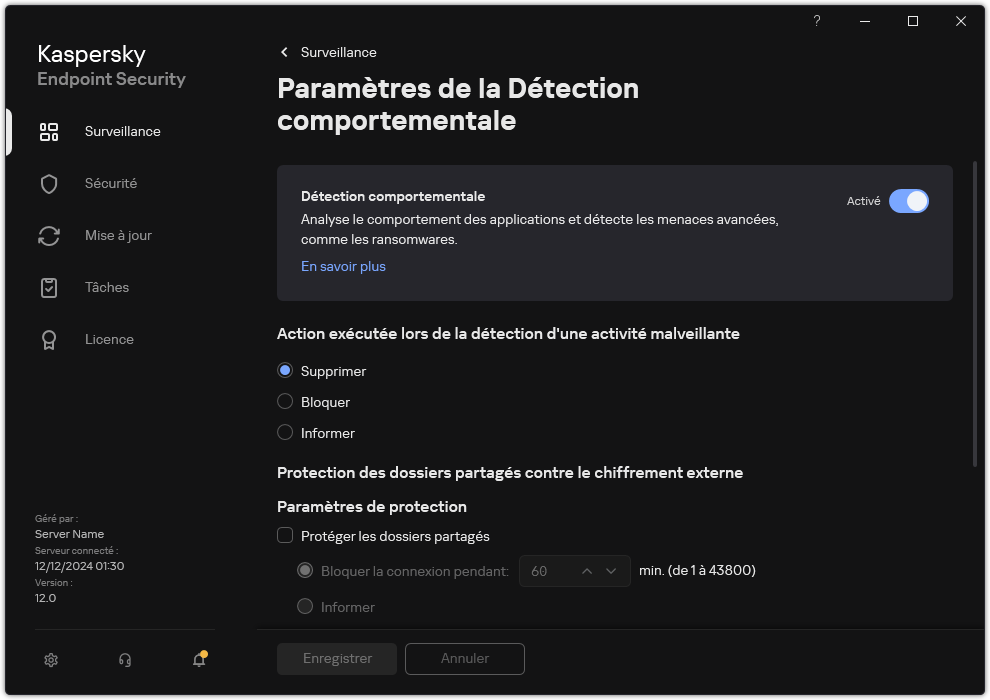Select the Bloquer action radio button

284,401
